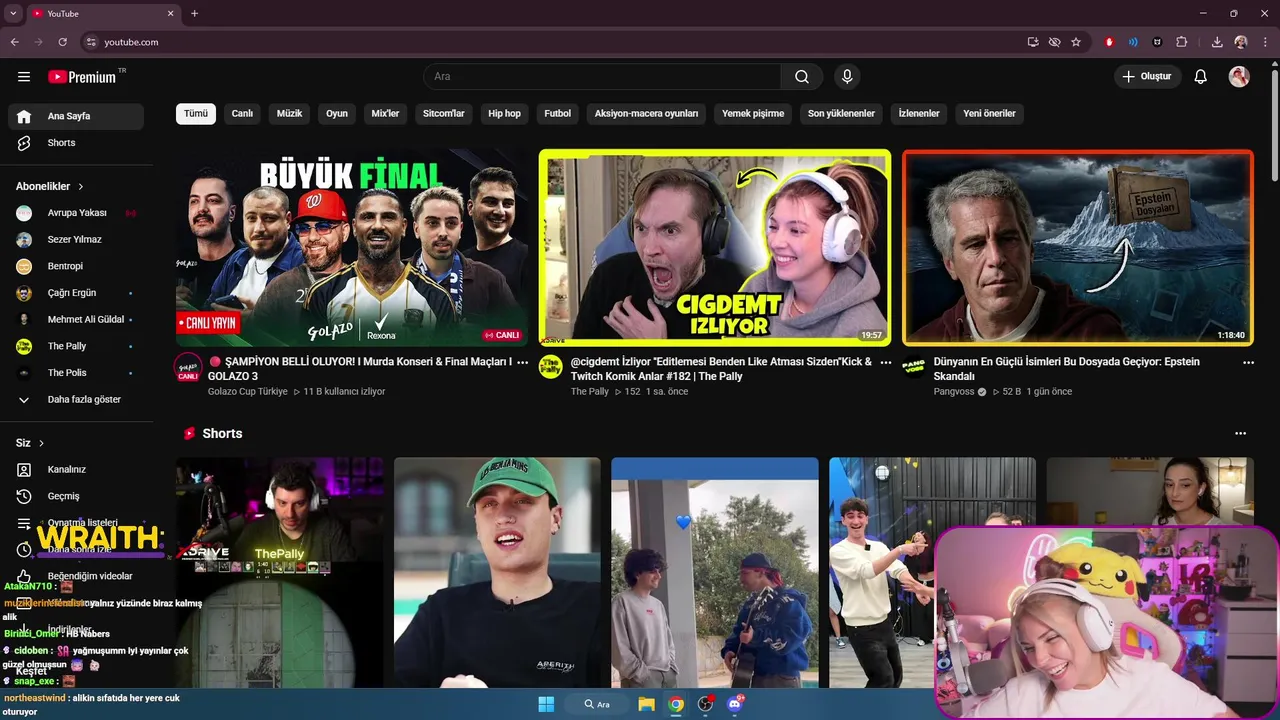1280x720 pixels.
Task: Open the tab search dropdown arrow
Action: [x=13, y=14]
